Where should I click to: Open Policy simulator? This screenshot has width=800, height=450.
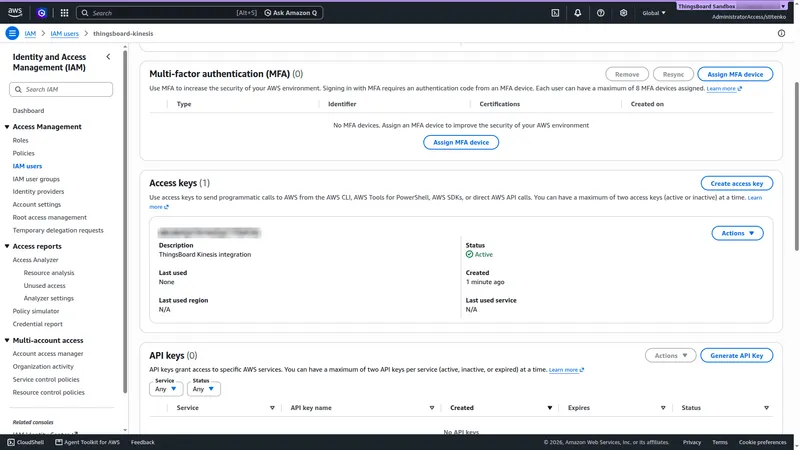(36, 311)
